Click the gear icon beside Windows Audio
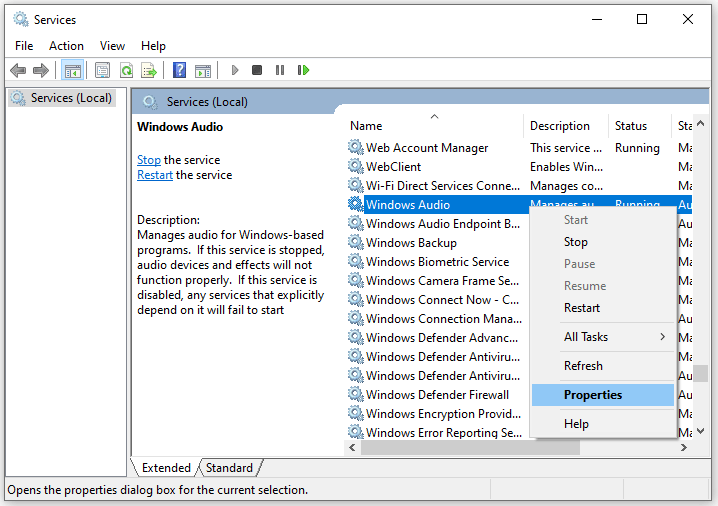This screenshot has height=506, width=718. pos(355,204)
